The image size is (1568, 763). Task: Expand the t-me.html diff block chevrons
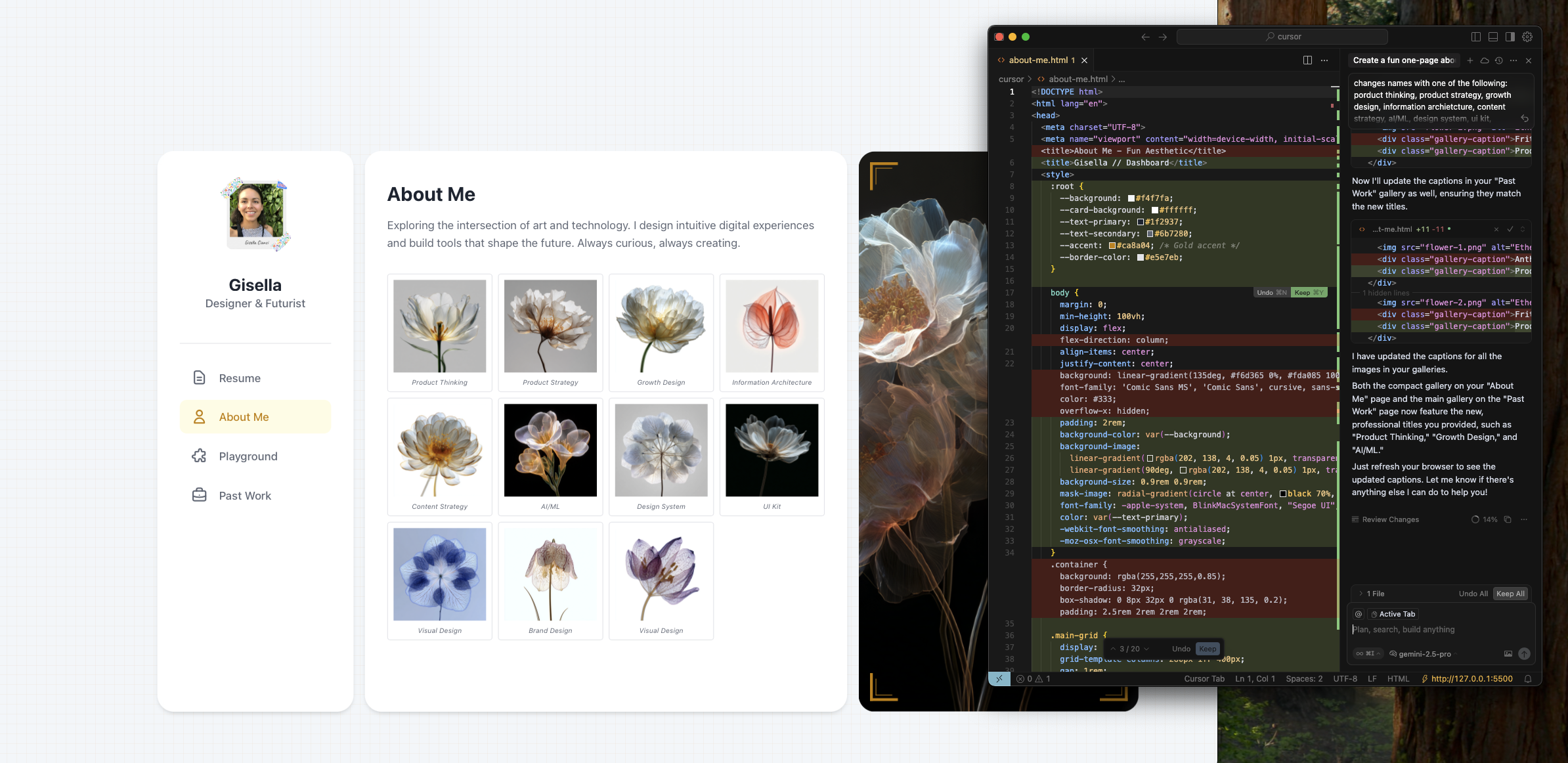[1523, 229]
